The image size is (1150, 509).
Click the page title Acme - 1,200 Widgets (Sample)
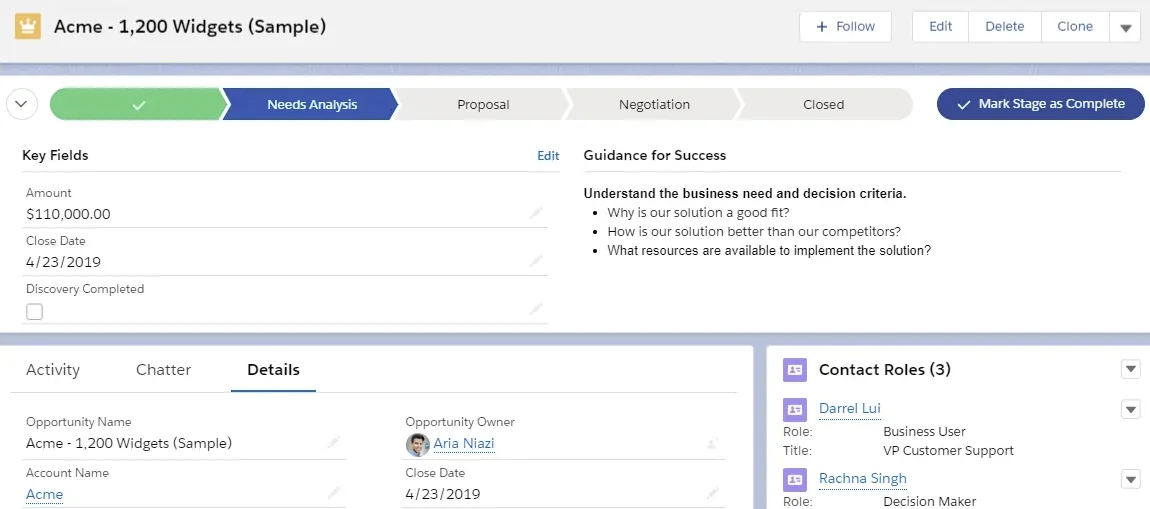(190, 27)
